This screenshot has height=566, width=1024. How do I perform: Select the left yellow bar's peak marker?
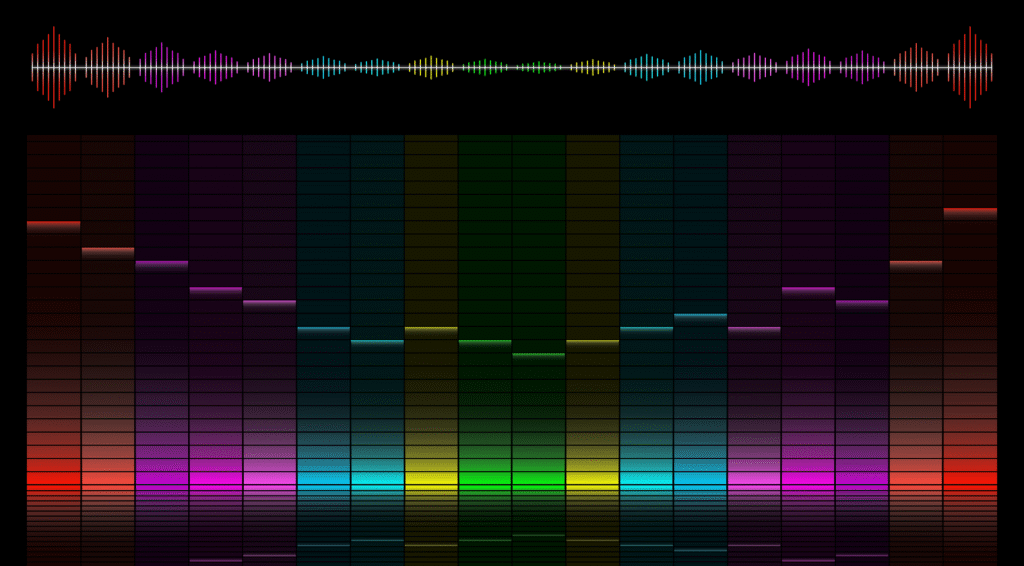pos(431,329)
